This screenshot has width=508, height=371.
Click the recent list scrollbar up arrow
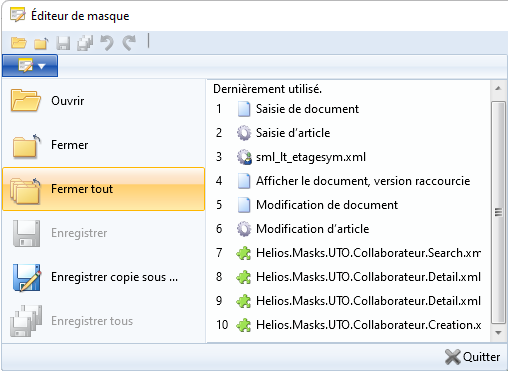pos(498,89)
